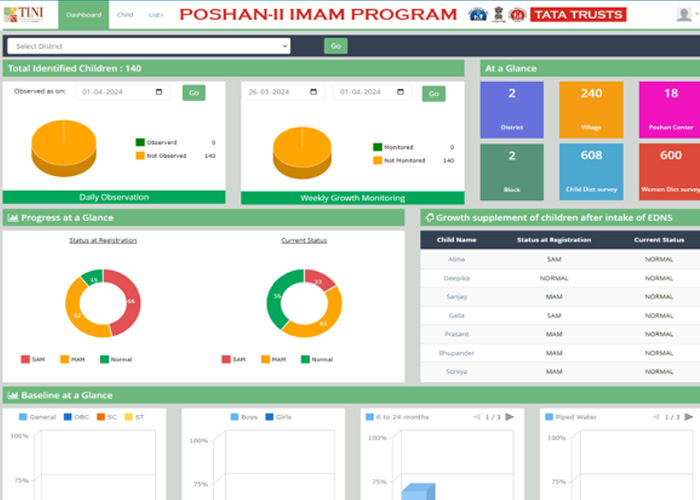Toggle the SC legend item
The height and width of the screenshot is (500, 700).
[x=107, y=417]
